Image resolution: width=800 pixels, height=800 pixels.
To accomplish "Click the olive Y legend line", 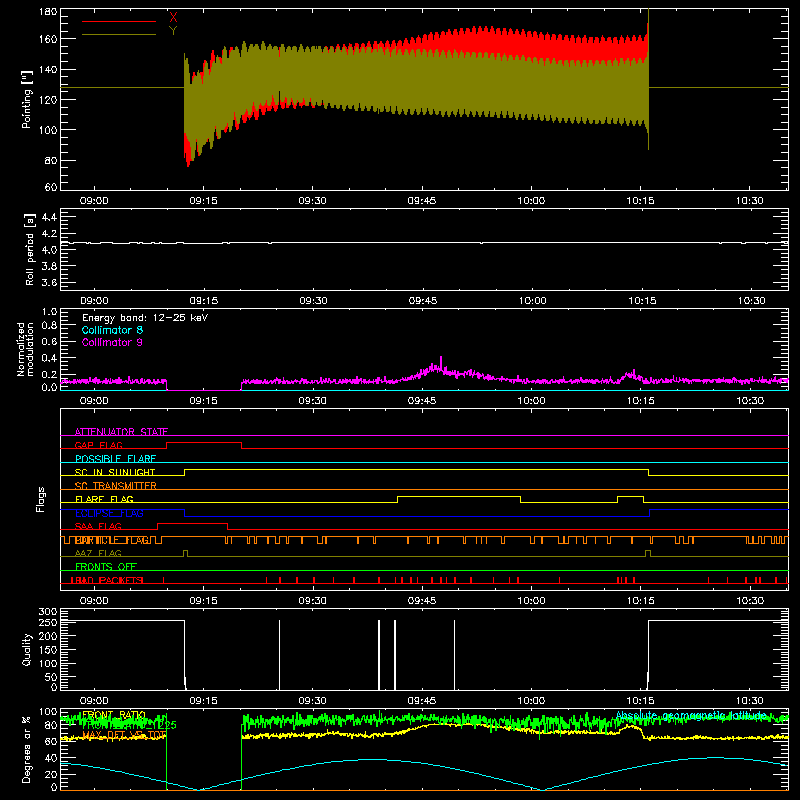I will (119, 35).
